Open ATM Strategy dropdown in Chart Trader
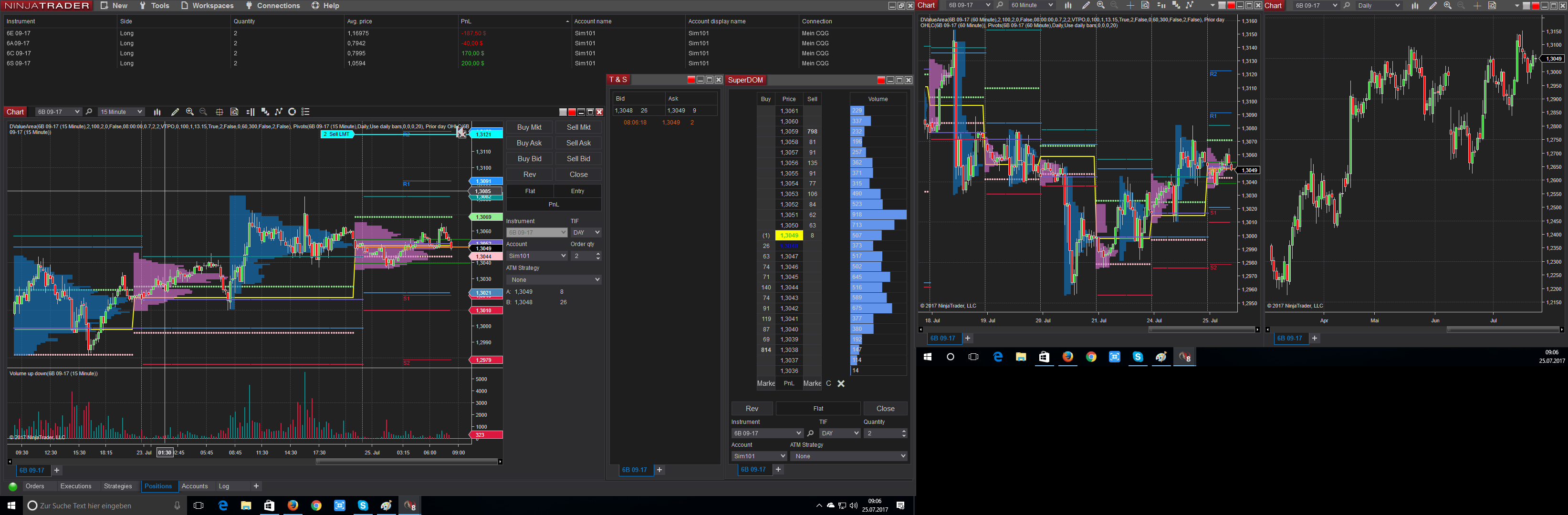 (554, 280)
